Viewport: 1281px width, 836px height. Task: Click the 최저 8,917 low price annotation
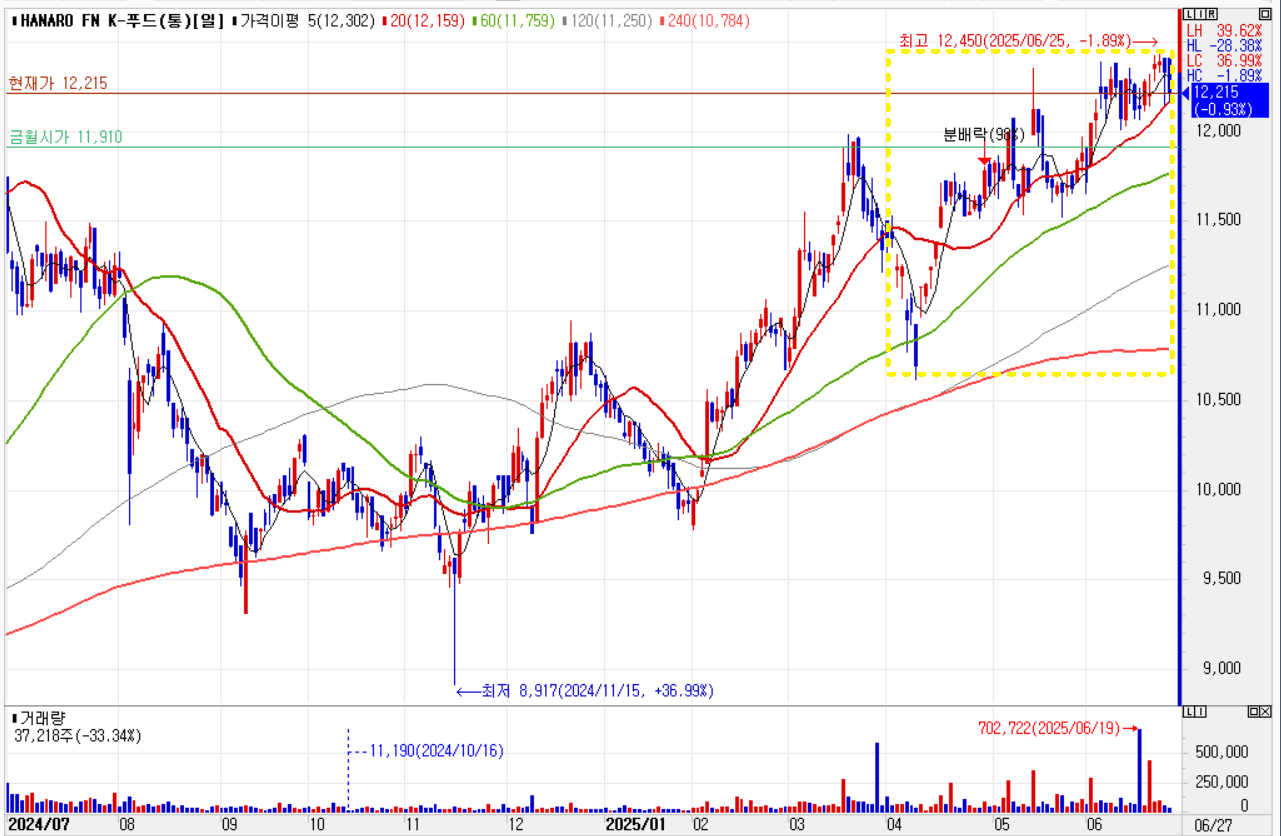pos(590,691)
